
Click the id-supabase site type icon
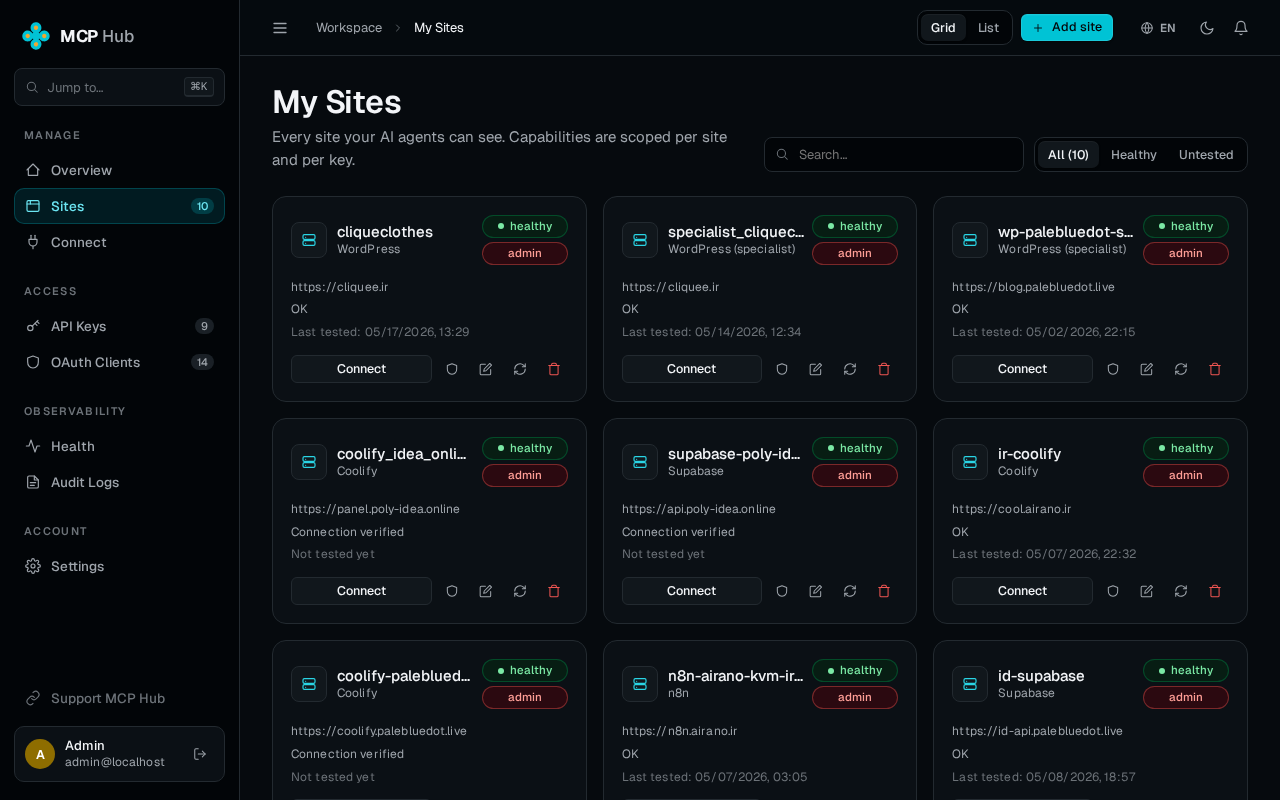pyautogui.click(x=970, y=684)
